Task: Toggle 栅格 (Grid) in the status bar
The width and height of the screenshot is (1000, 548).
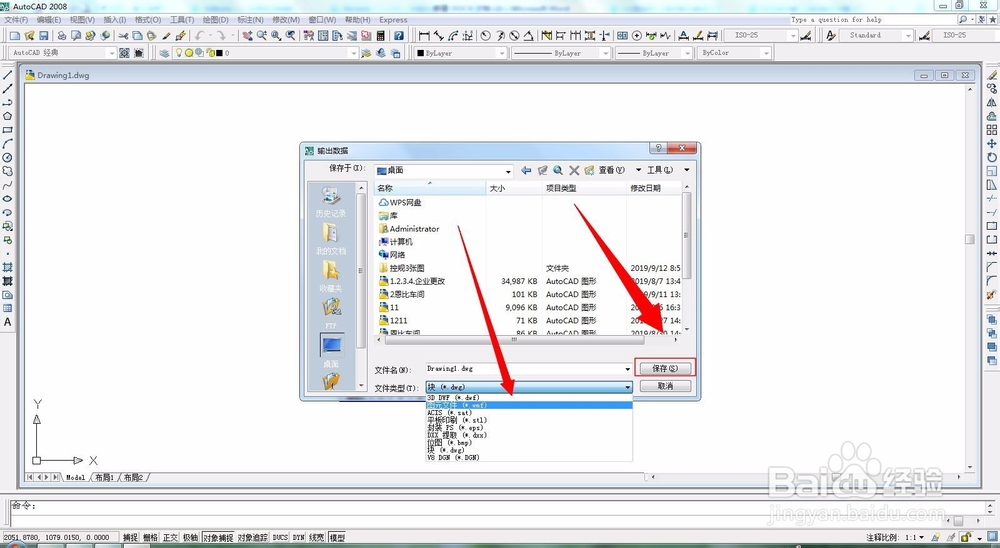Action: (150, 538)
